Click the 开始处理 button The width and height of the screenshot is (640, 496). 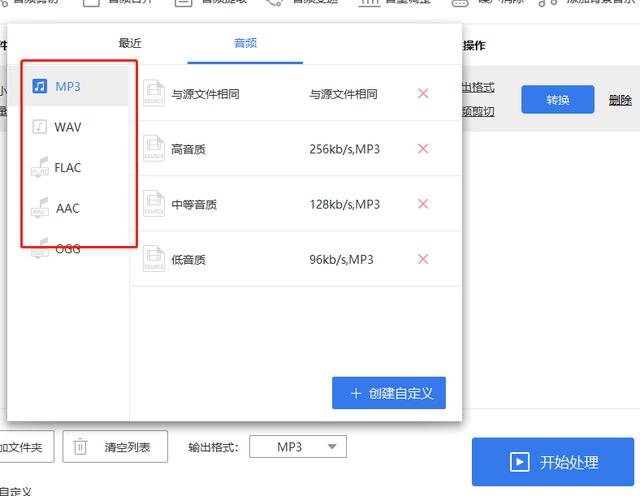coord(553,462)
